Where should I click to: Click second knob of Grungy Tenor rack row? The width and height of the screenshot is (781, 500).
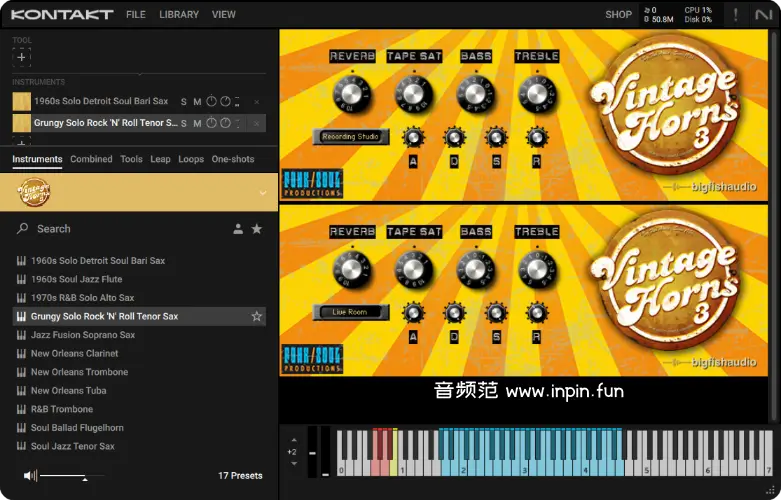[225, 123]
